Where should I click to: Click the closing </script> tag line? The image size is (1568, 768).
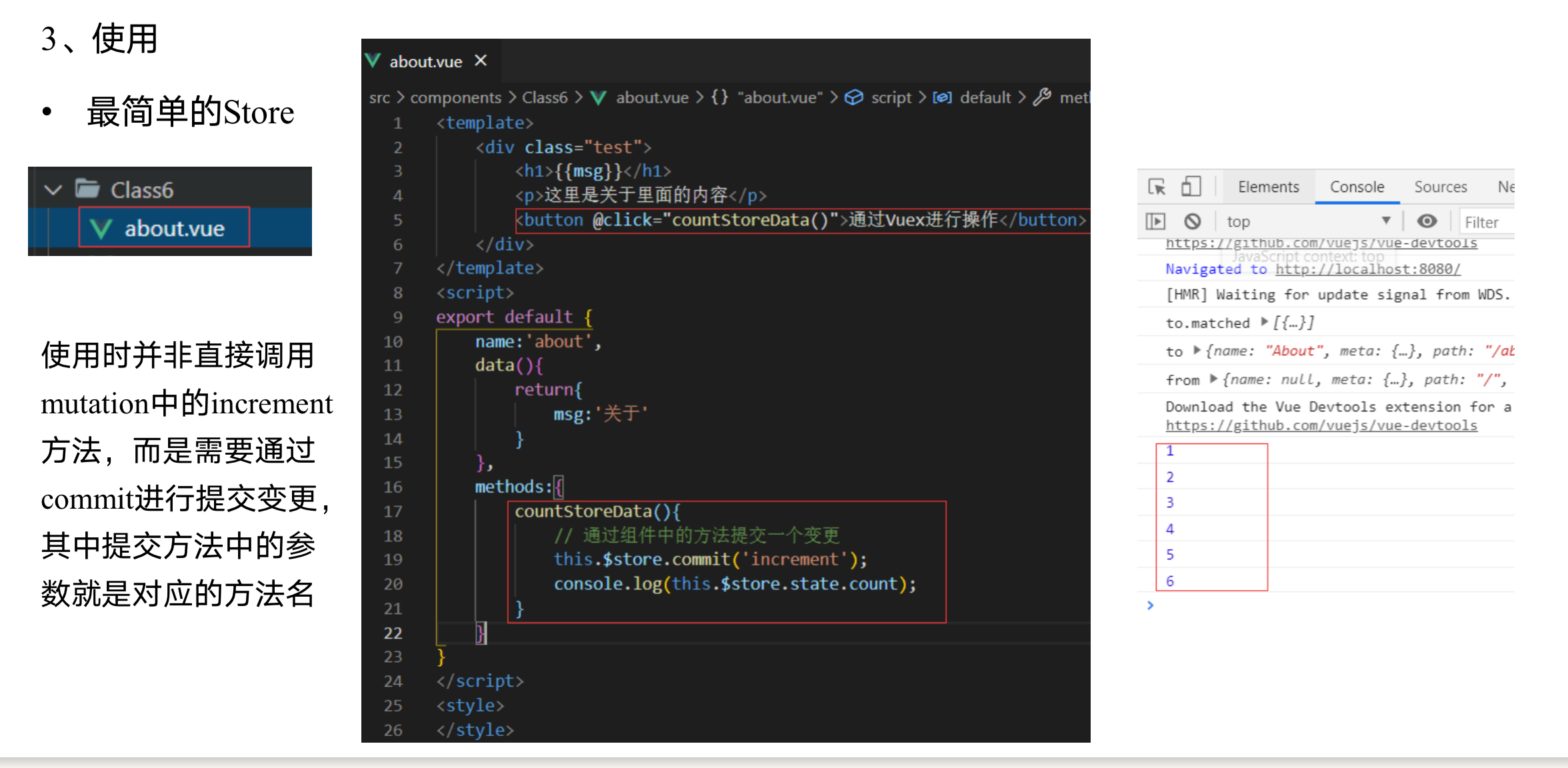click(480, 681)
